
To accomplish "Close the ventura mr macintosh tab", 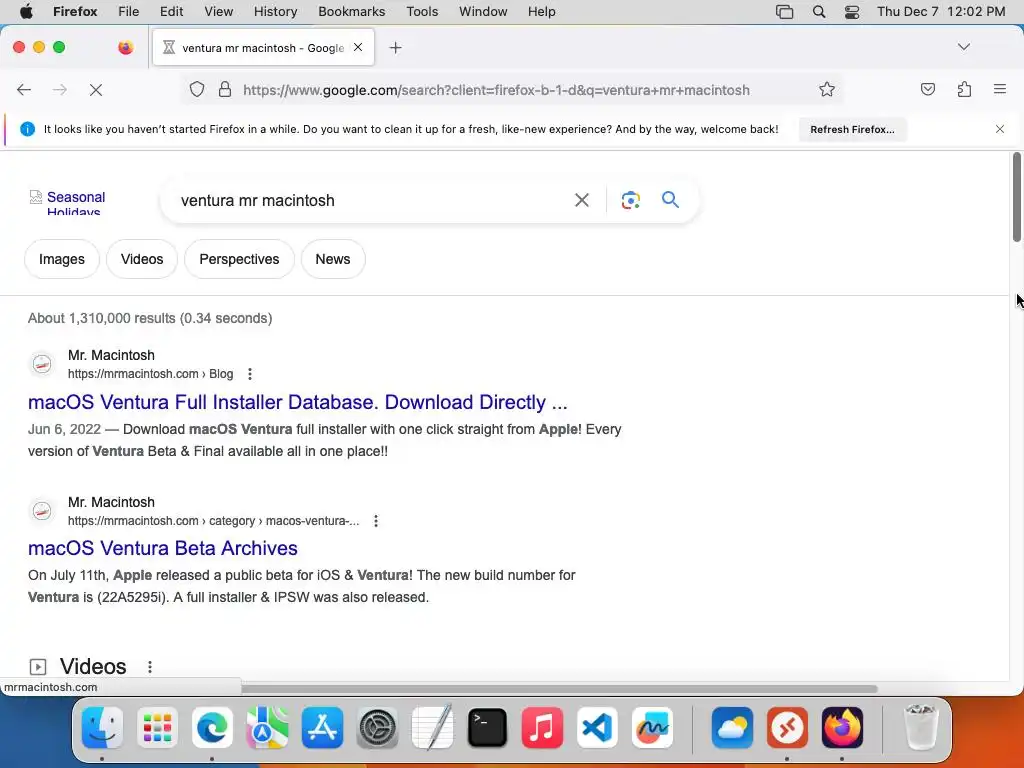I will click(x=358, y=47).
